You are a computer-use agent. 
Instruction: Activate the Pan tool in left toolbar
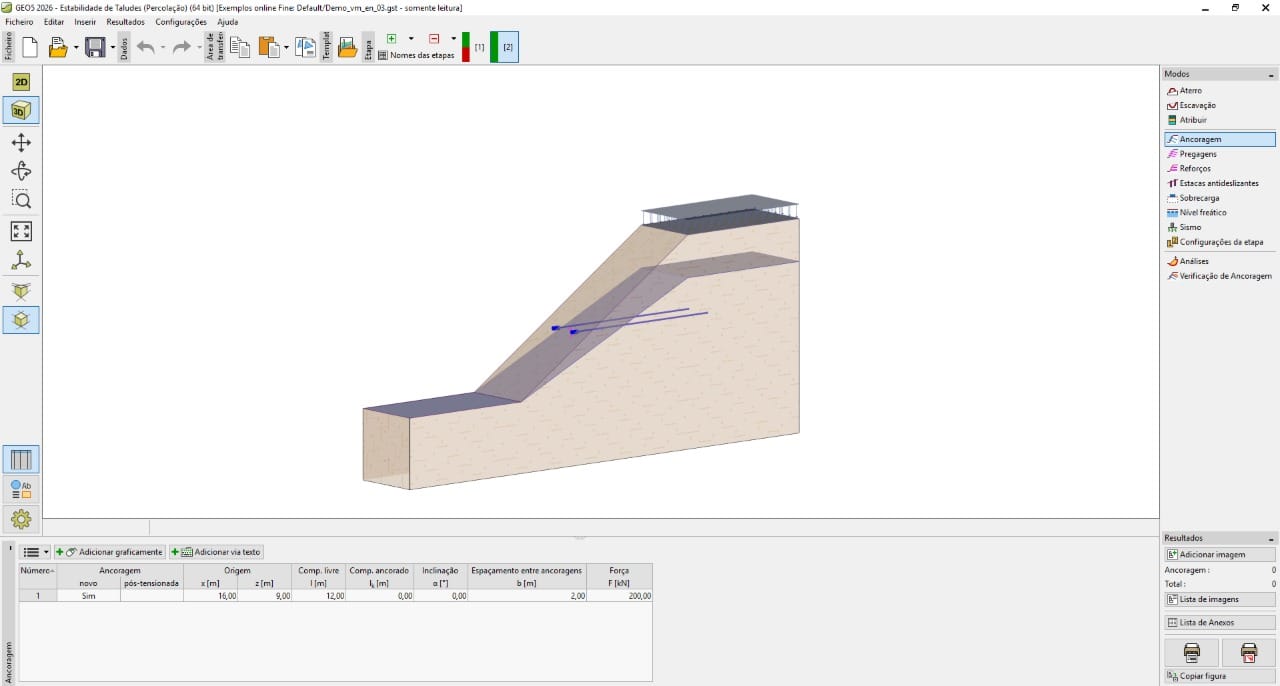click(20, 141)
